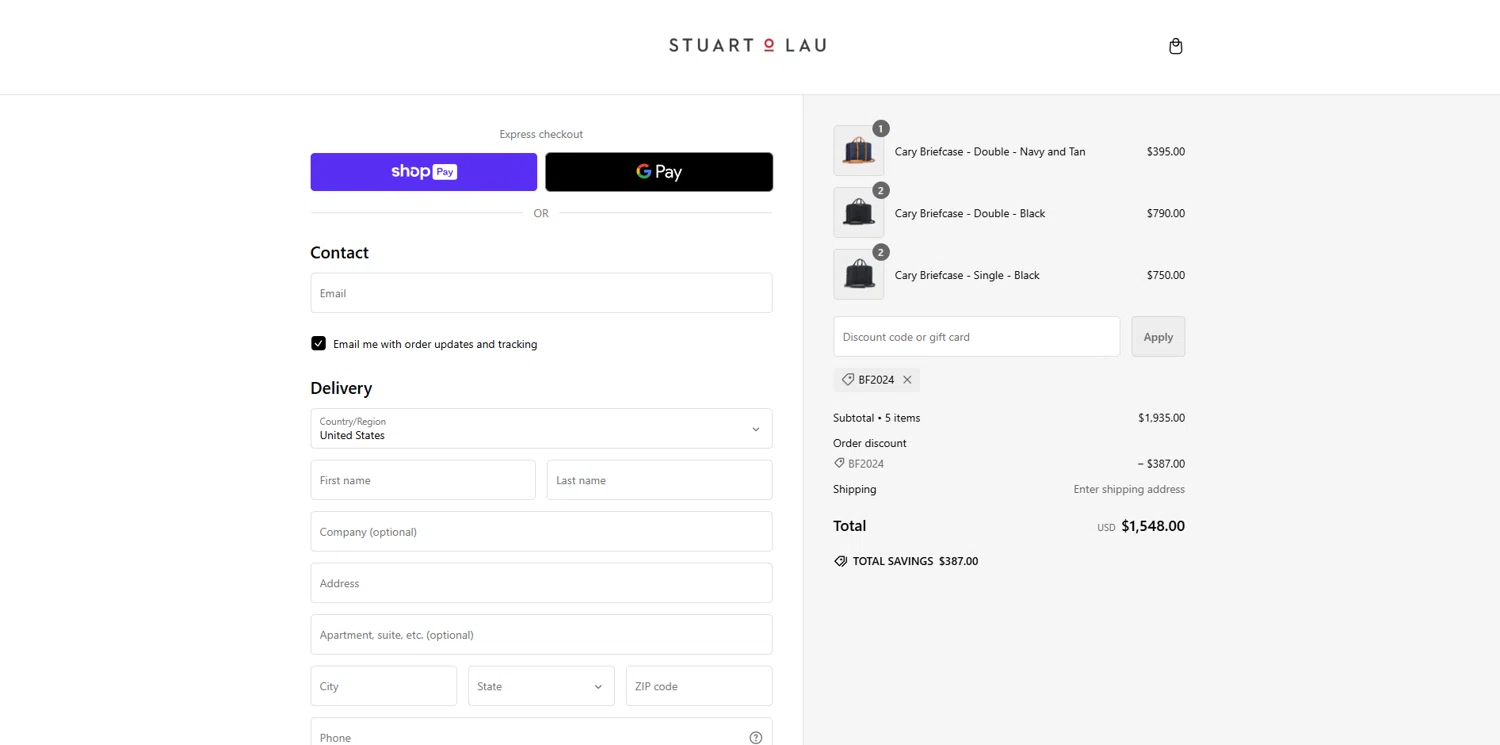
Task: Click the Stuart & Lau logo
Action: click(x=748, y=45)
